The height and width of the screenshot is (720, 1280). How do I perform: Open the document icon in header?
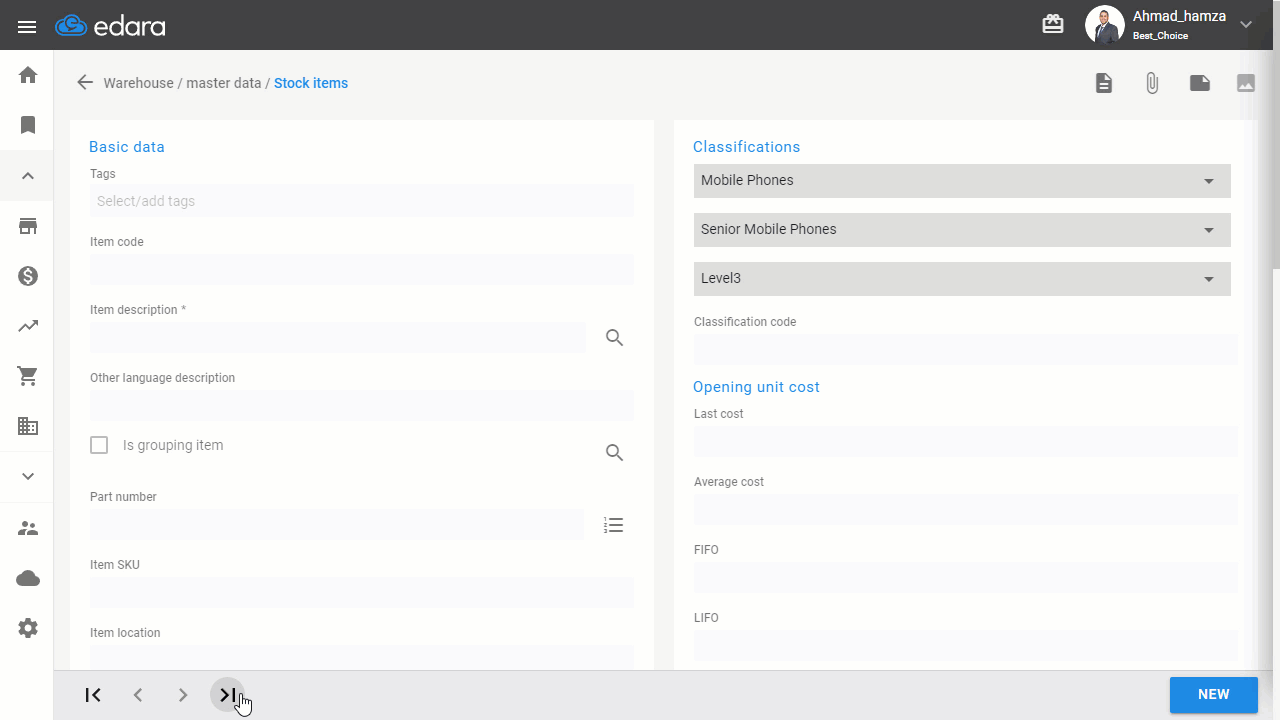pos(1104,83)
